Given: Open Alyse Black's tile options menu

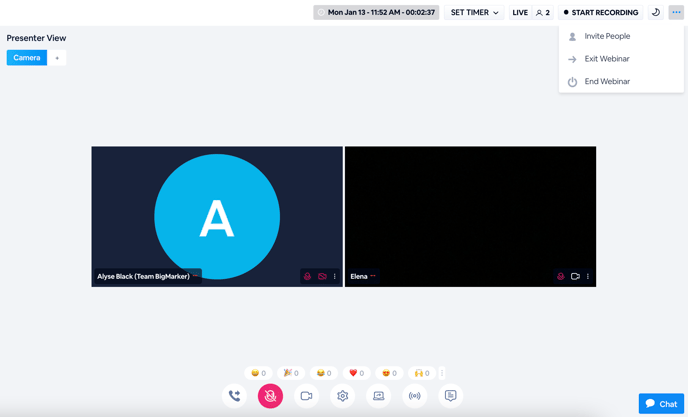Looking at the screenshot, I should [334, 276].
